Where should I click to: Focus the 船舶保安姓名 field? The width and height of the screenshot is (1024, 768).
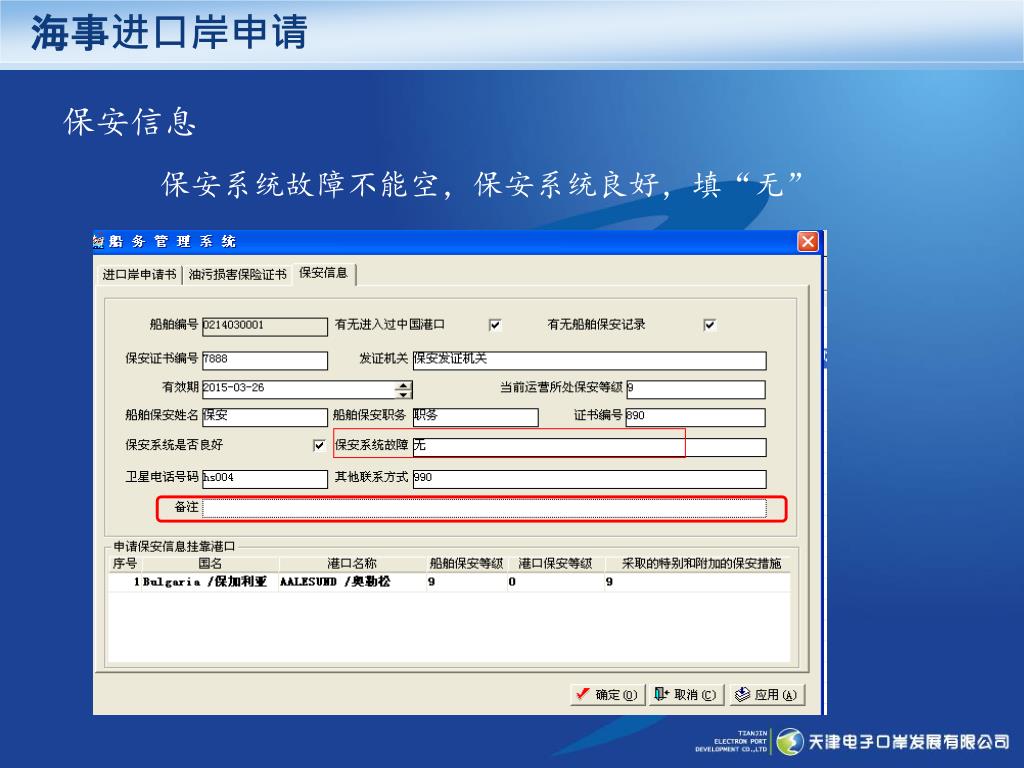click(264, 417)
